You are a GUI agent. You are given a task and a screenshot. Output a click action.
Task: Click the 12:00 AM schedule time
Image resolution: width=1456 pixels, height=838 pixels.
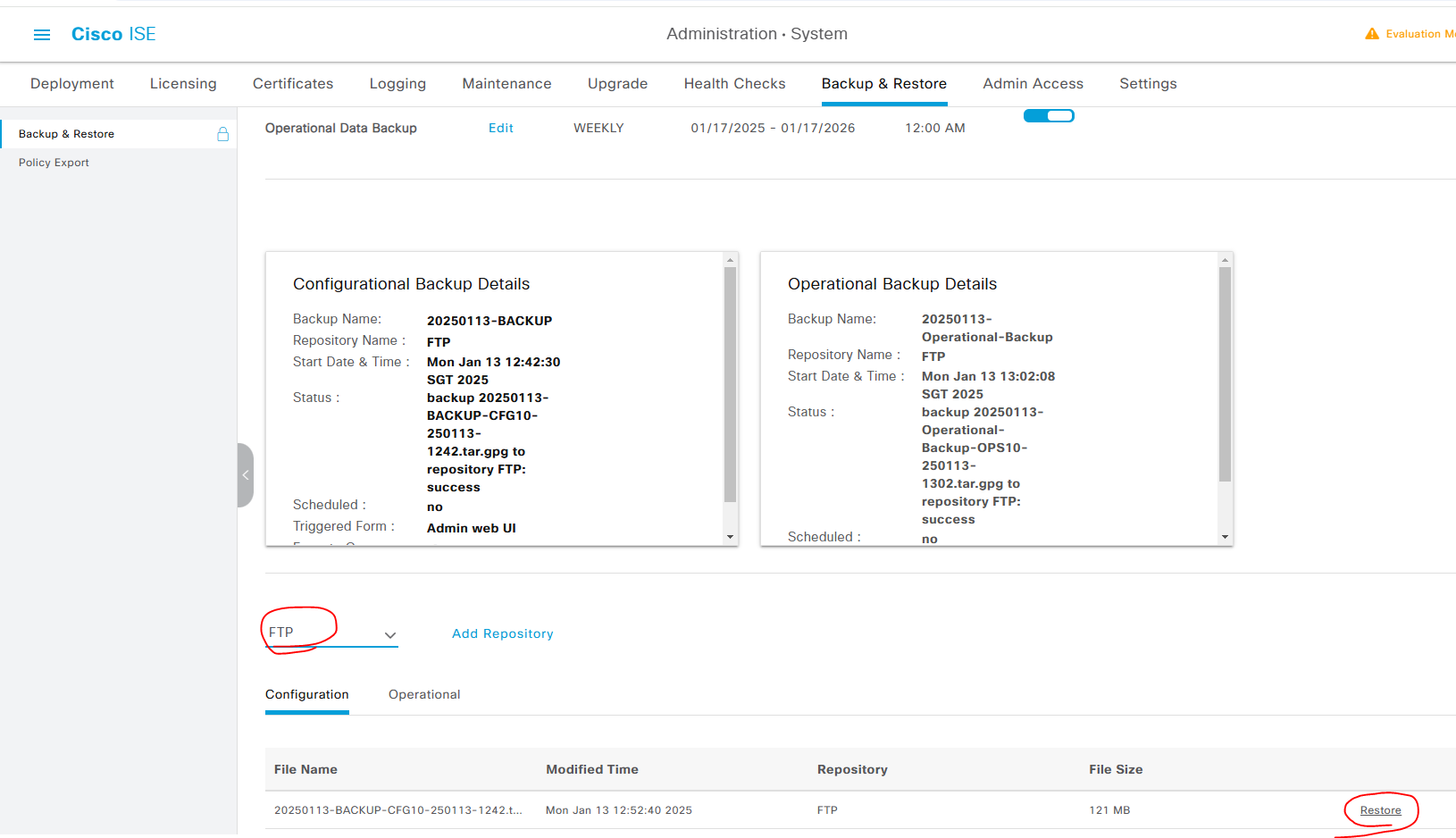[x=935, y=128]
